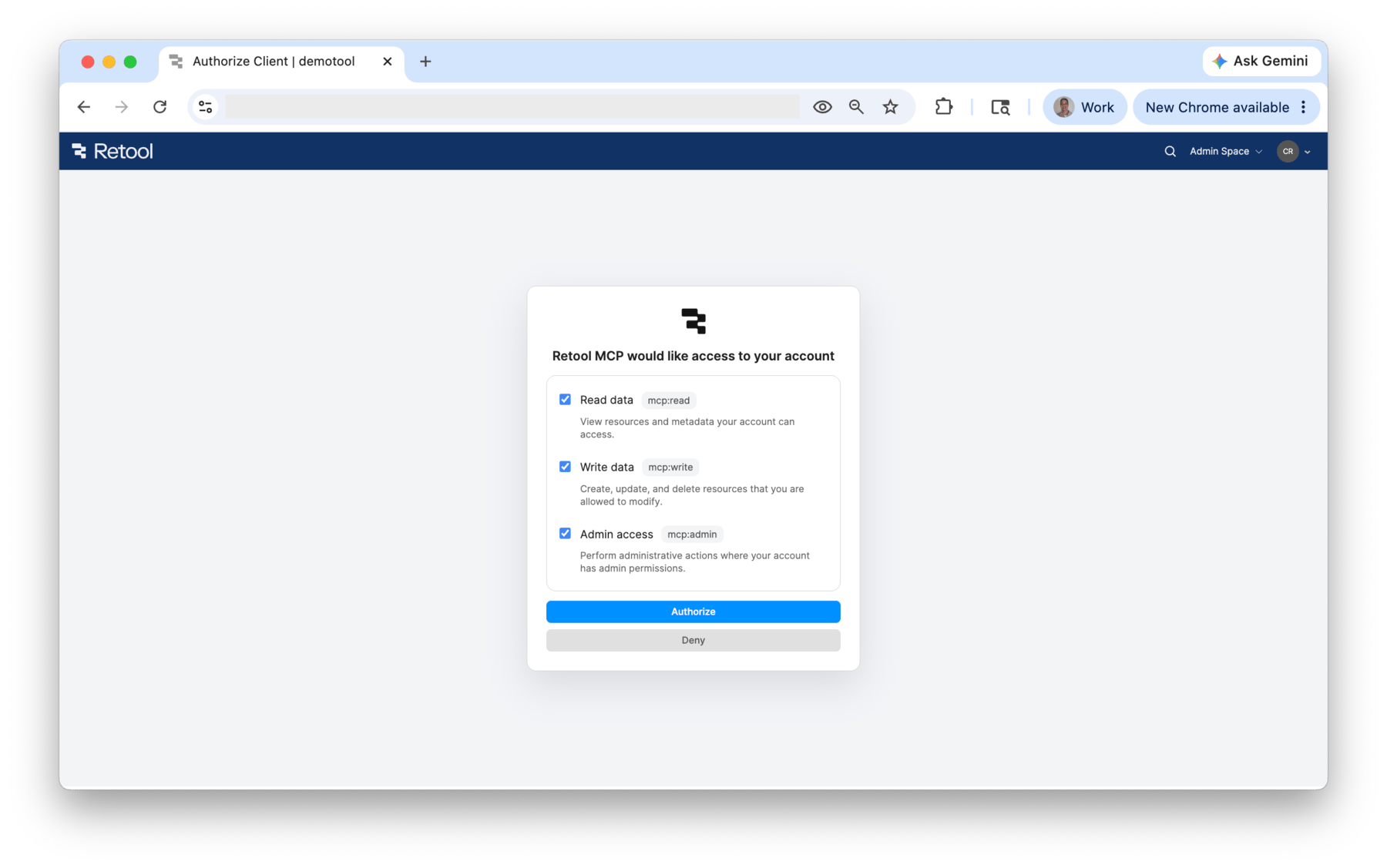Screen dimensions: 1387x868
Task: Click the browser forward arrow
Action: [122, 107]
